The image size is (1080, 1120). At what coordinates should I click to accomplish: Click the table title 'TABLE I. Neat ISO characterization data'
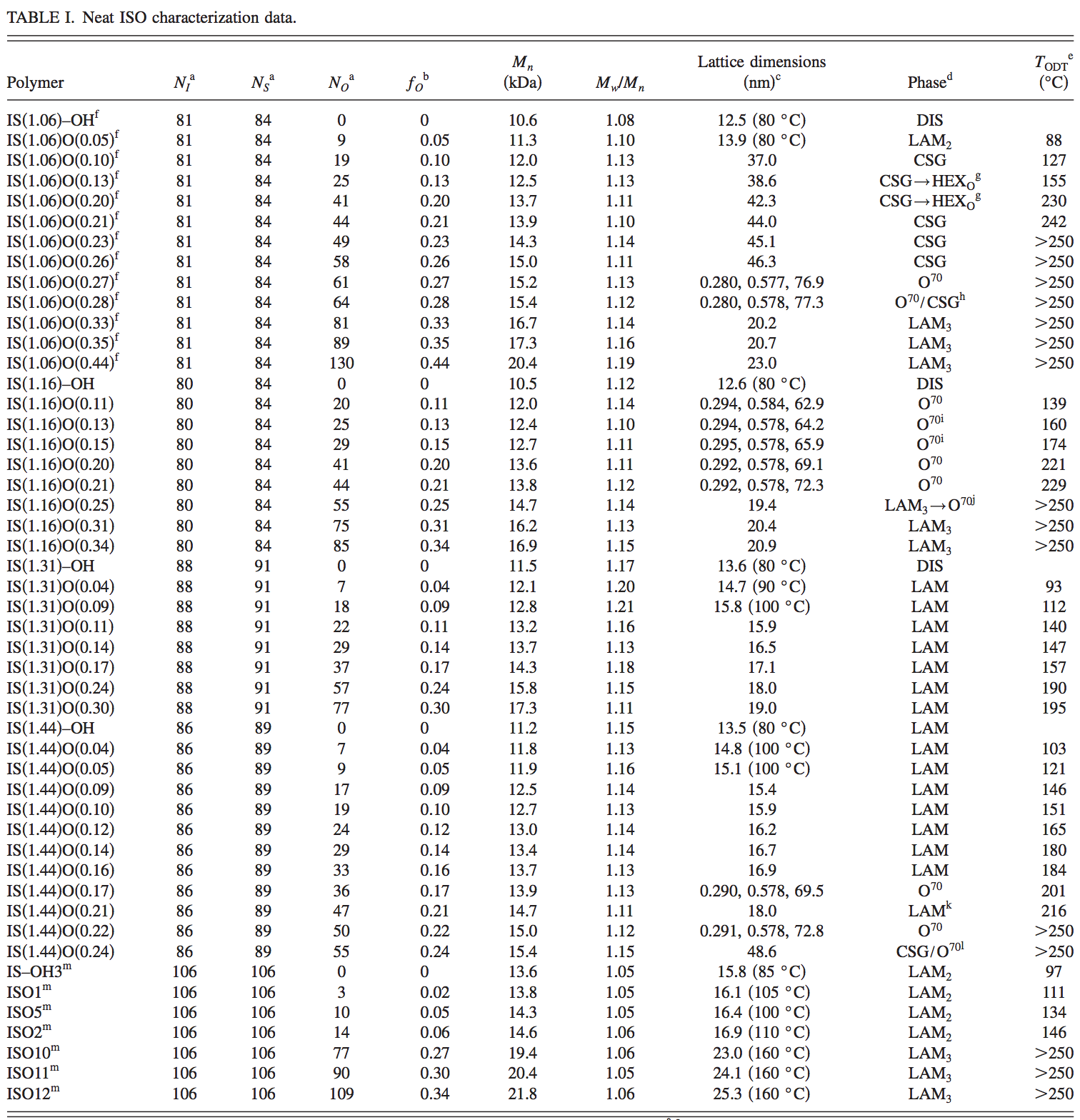[x=151, y=17]
